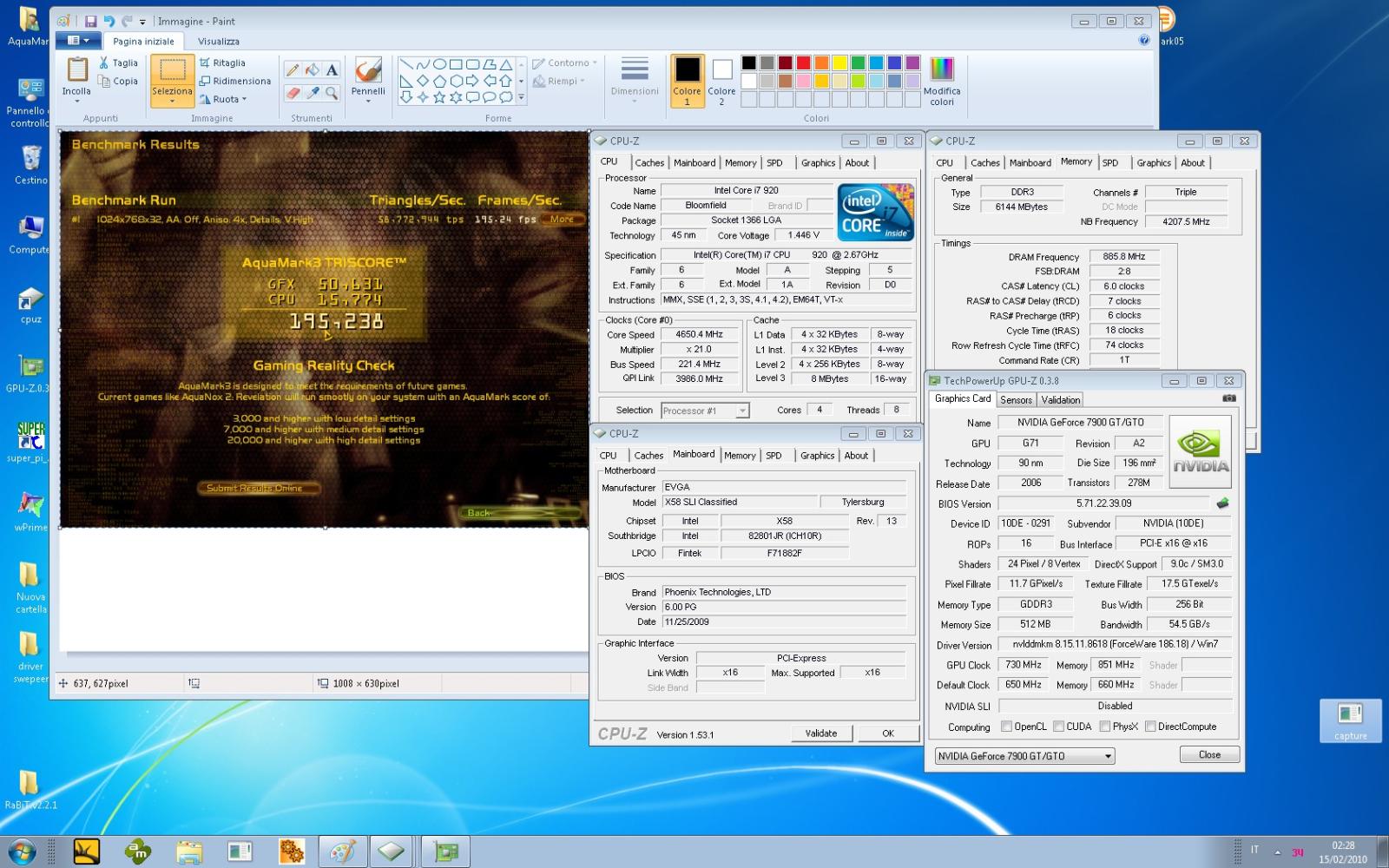Expand the Riempi fill dropdown
The image size is (1389, 868).
tap(583, 81)
